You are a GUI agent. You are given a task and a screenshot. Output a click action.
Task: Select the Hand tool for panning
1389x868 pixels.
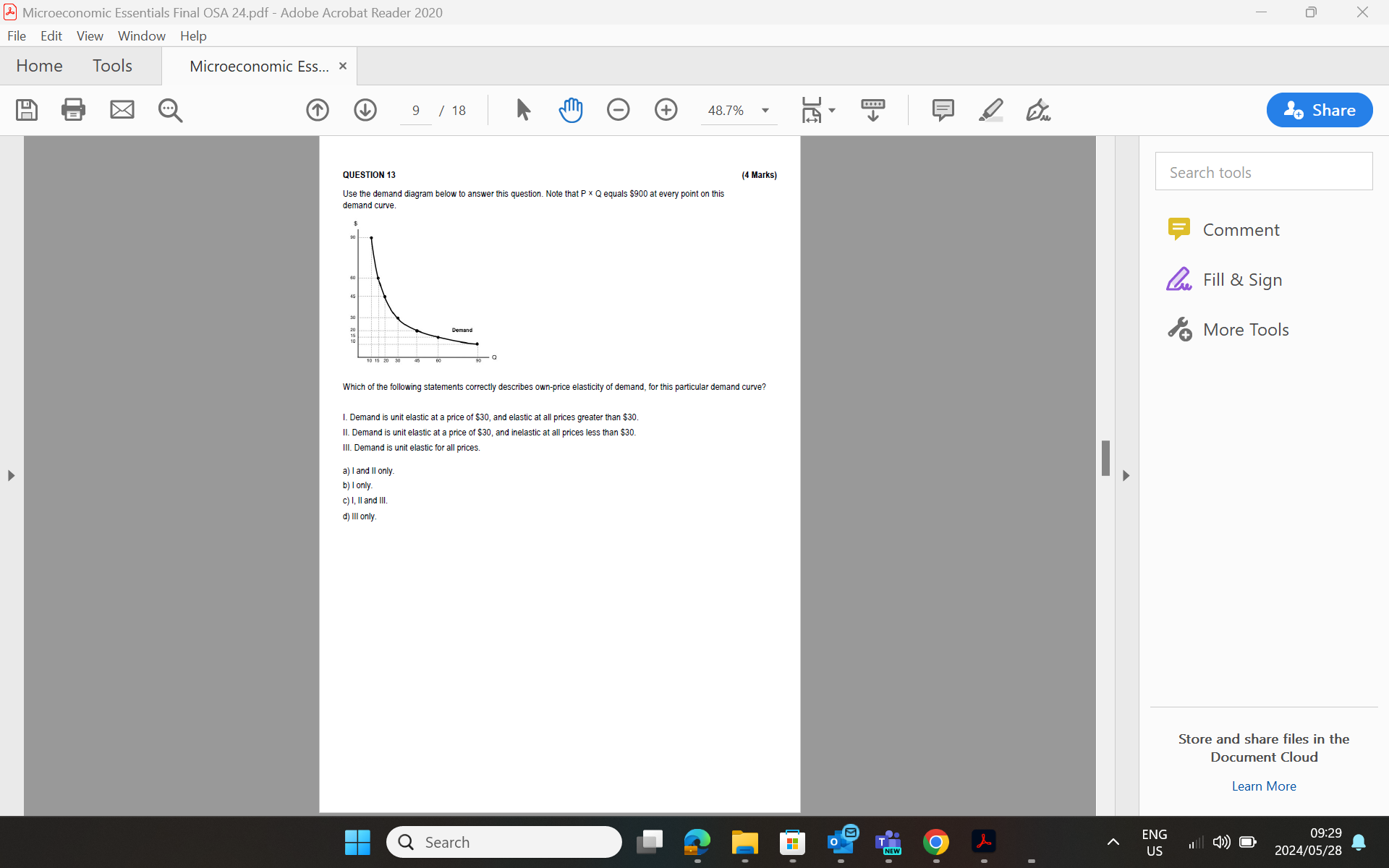(x=571, y=110)
